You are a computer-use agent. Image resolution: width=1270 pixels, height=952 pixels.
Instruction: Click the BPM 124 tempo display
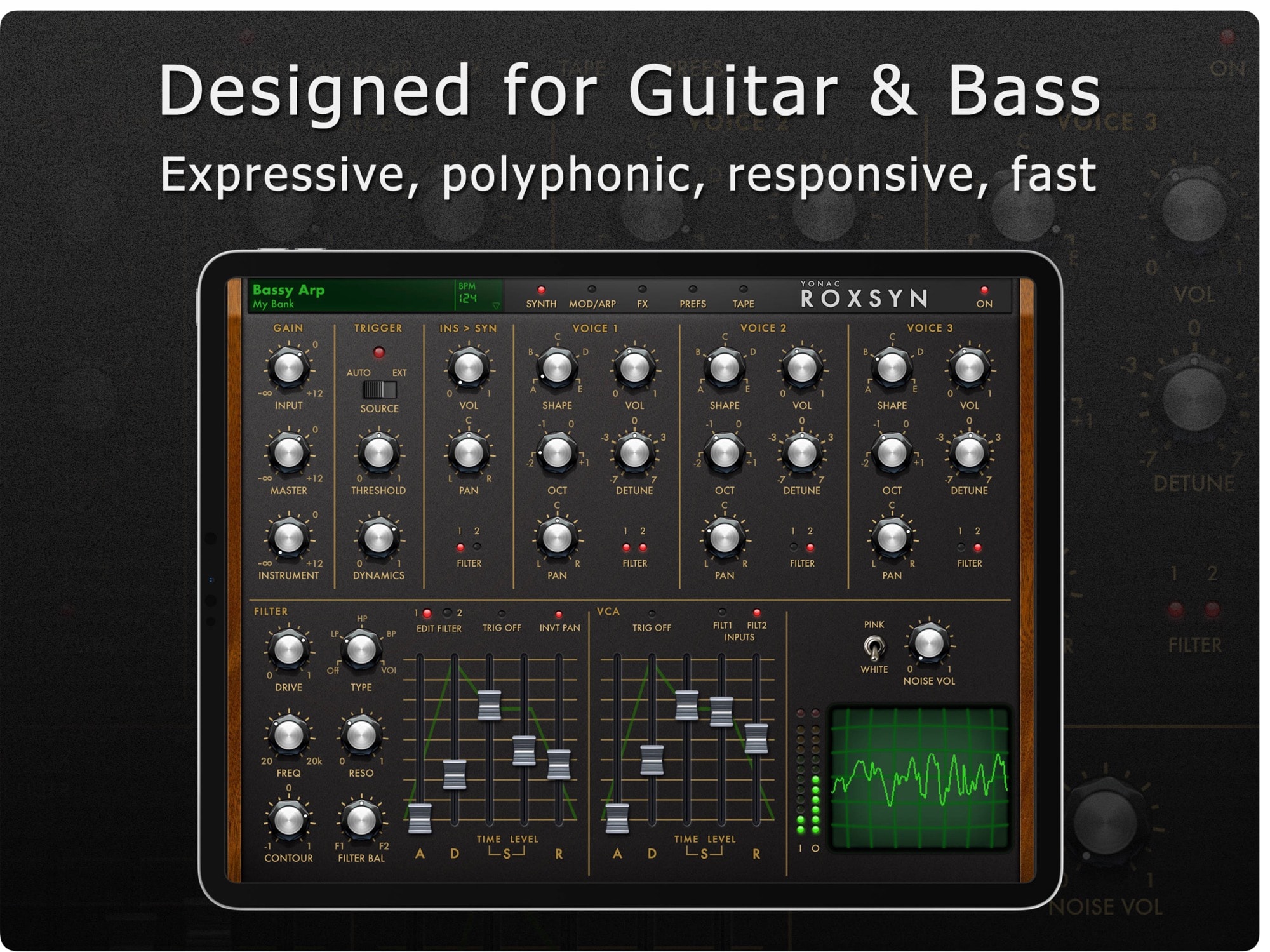[x=467, y=293]
